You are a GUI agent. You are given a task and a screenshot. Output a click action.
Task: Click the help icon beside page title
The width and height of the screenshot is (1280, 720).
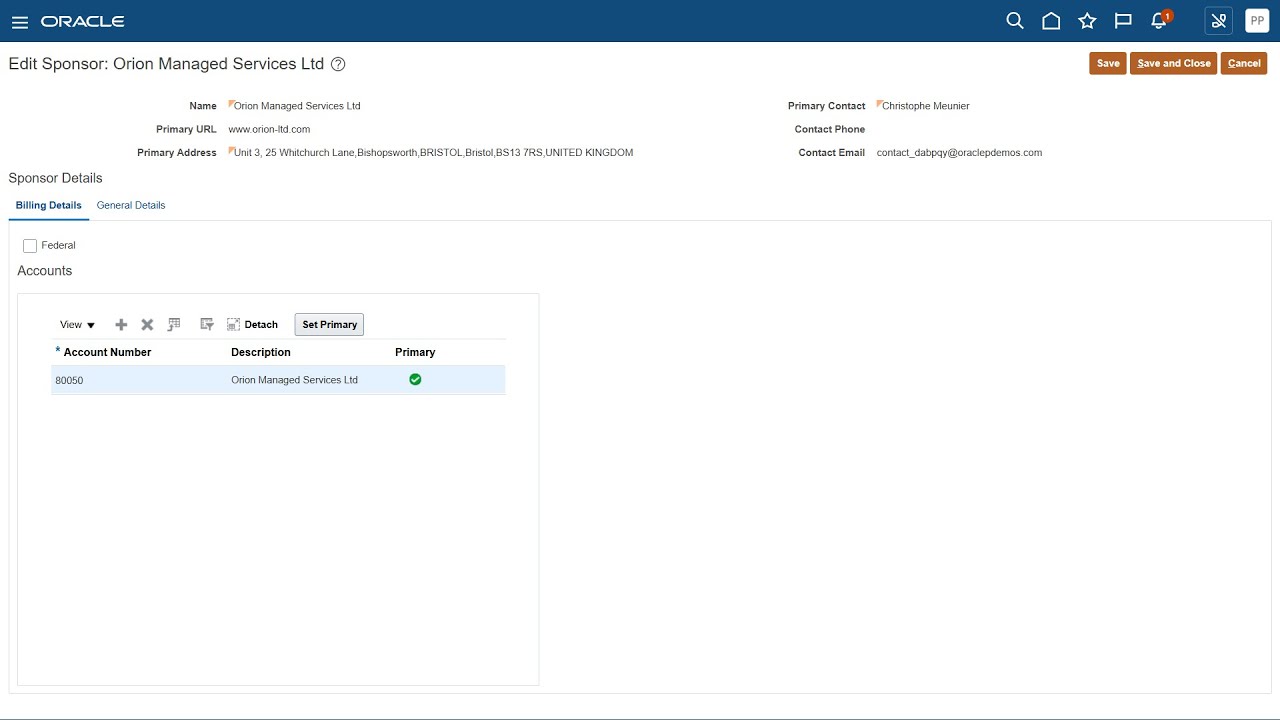(x=338, y=64)
